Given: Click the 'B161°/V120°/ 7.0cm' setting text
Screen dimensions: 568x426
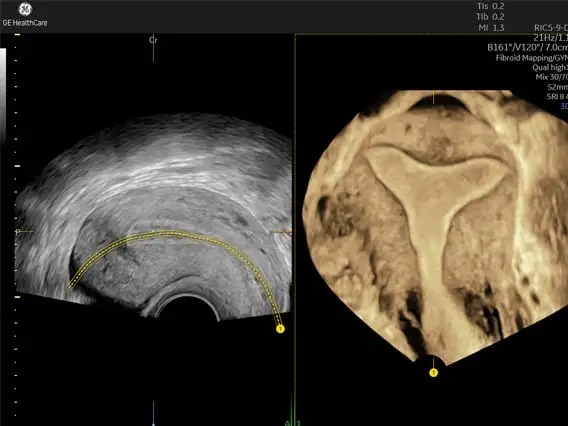Looking at the screenshot, I should point(527,47).
